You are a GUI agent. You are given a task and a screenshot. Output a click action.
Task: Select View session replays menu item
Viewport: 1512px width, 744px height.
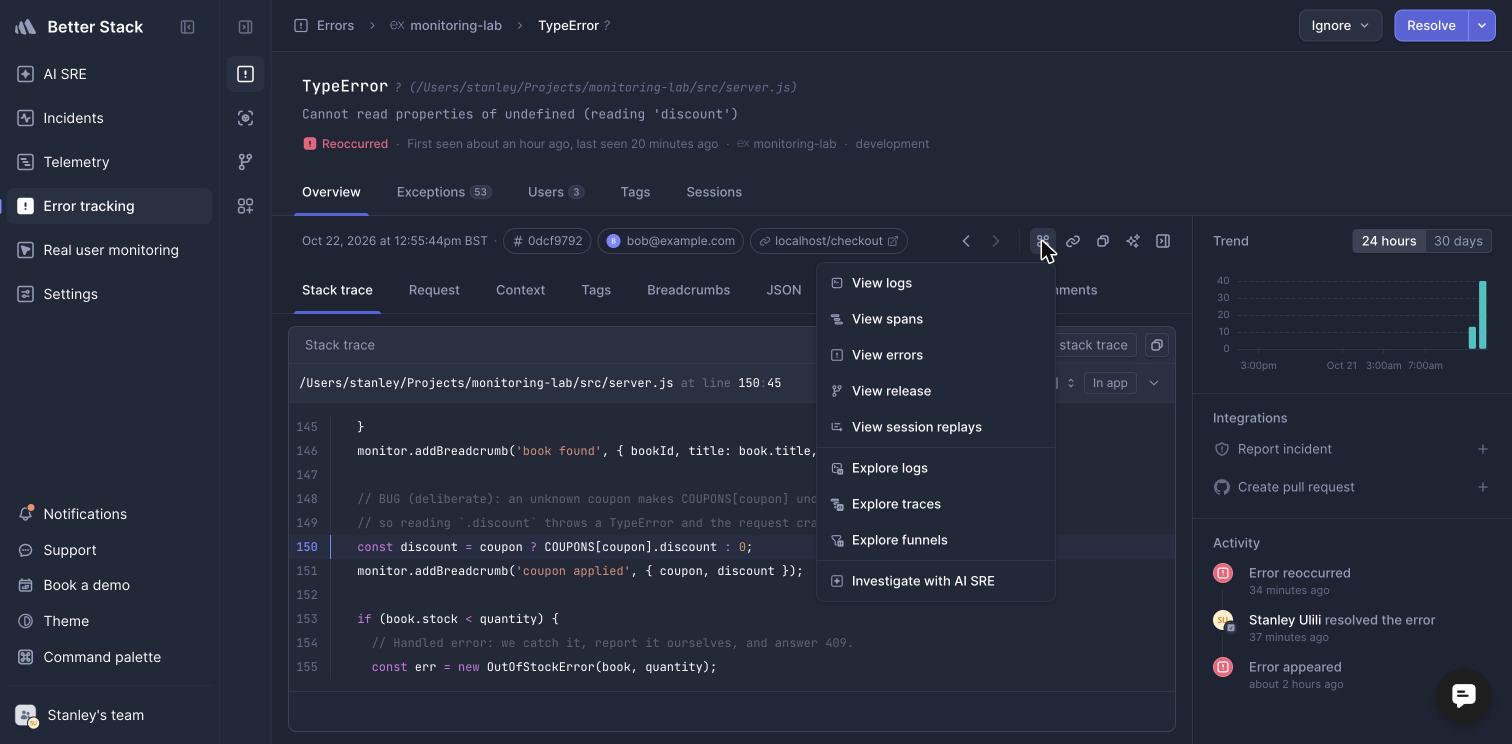point(936,427)
